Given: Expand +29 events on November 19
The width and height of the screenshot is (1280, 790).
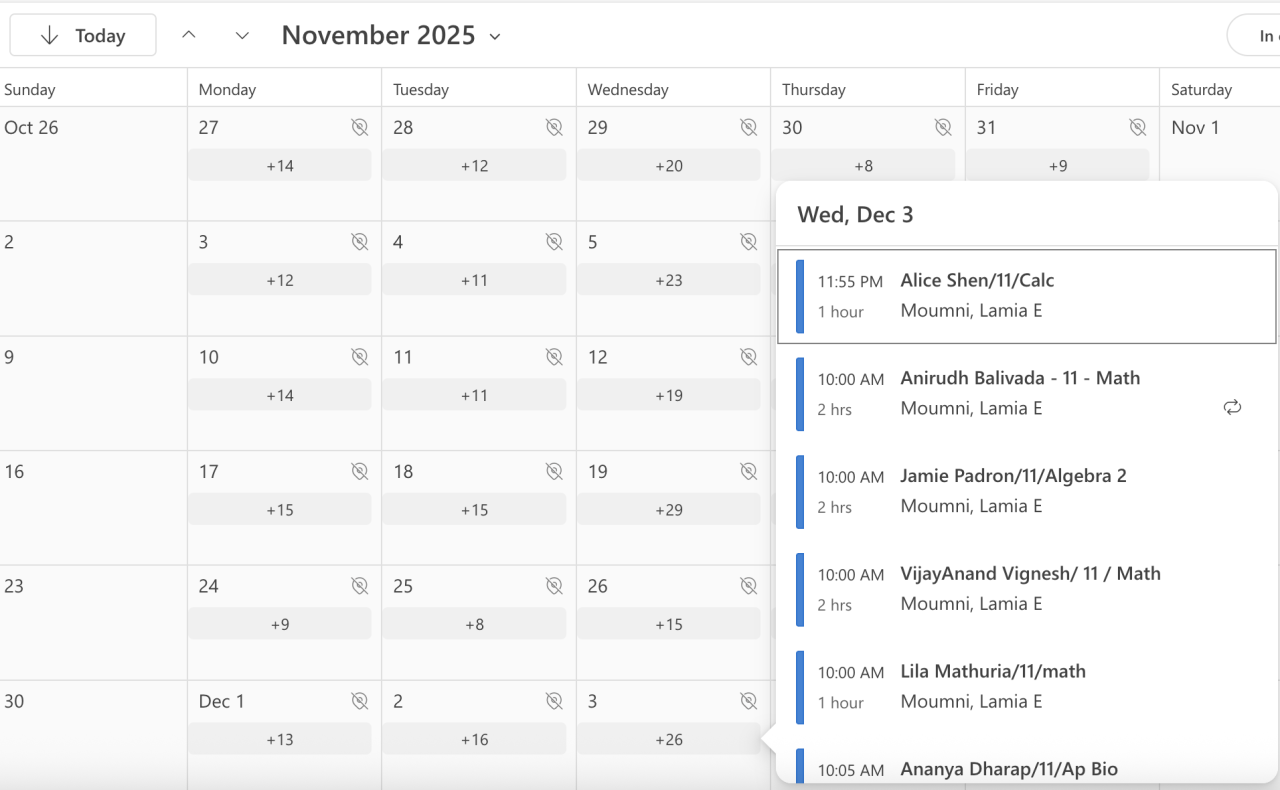Looking at the screenshot, I should [669, 510].
